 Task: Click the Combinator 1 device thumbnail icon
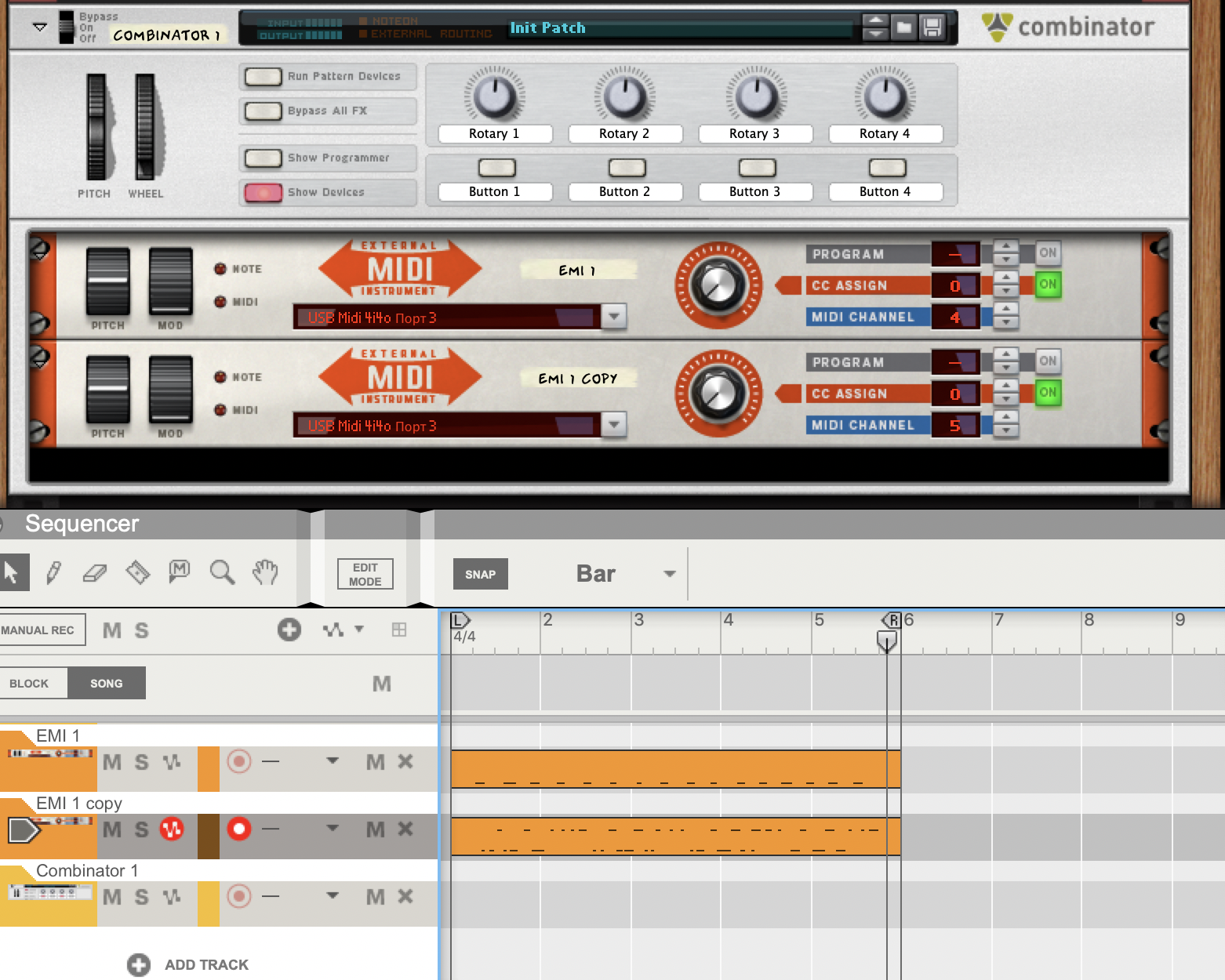tap(50, 892)
